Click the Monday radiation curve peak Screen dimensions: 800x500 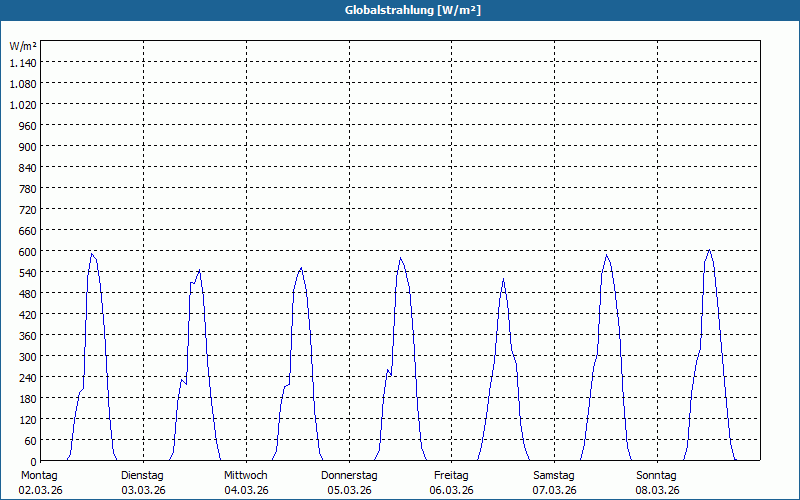pyautogui.click(x=92, y=254)
